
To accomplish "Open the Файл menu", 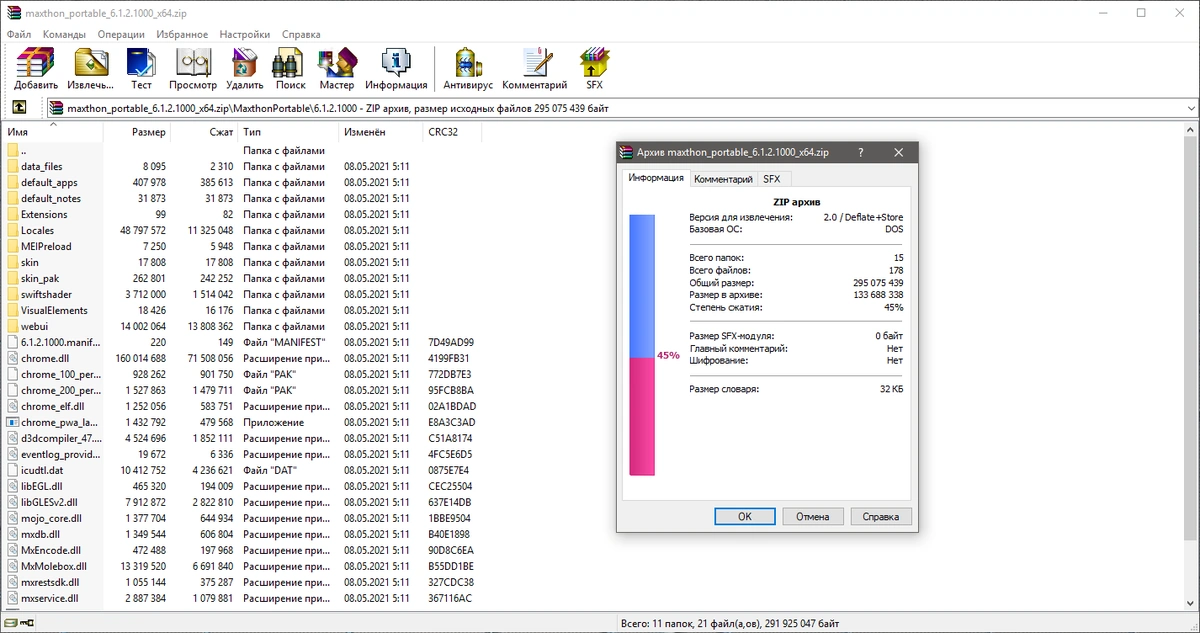I will point(19,34).
